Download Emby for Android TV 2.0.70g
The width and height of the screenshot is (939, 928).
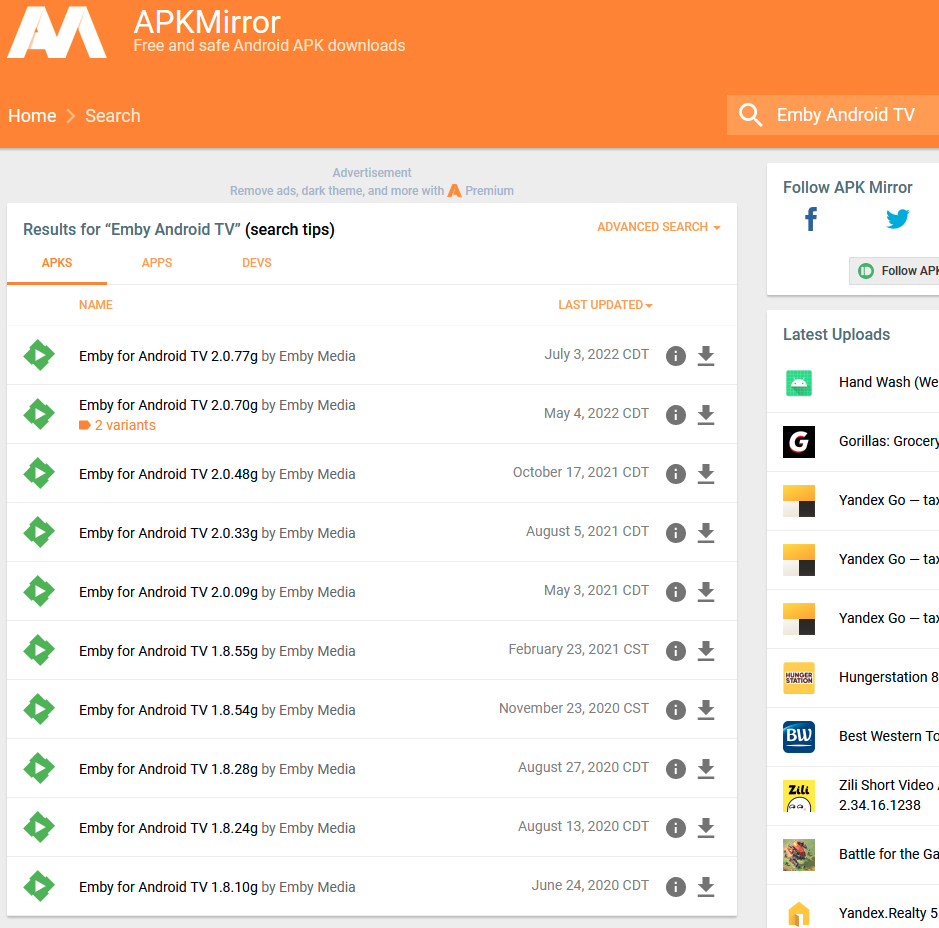pyautogui.click(x=706, y=414)
